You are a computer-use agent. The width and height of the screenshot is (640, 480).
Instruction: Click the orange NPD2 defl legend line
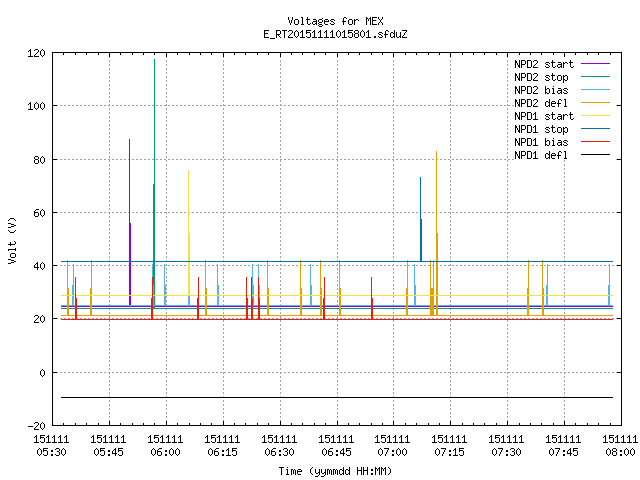point(595,102)
